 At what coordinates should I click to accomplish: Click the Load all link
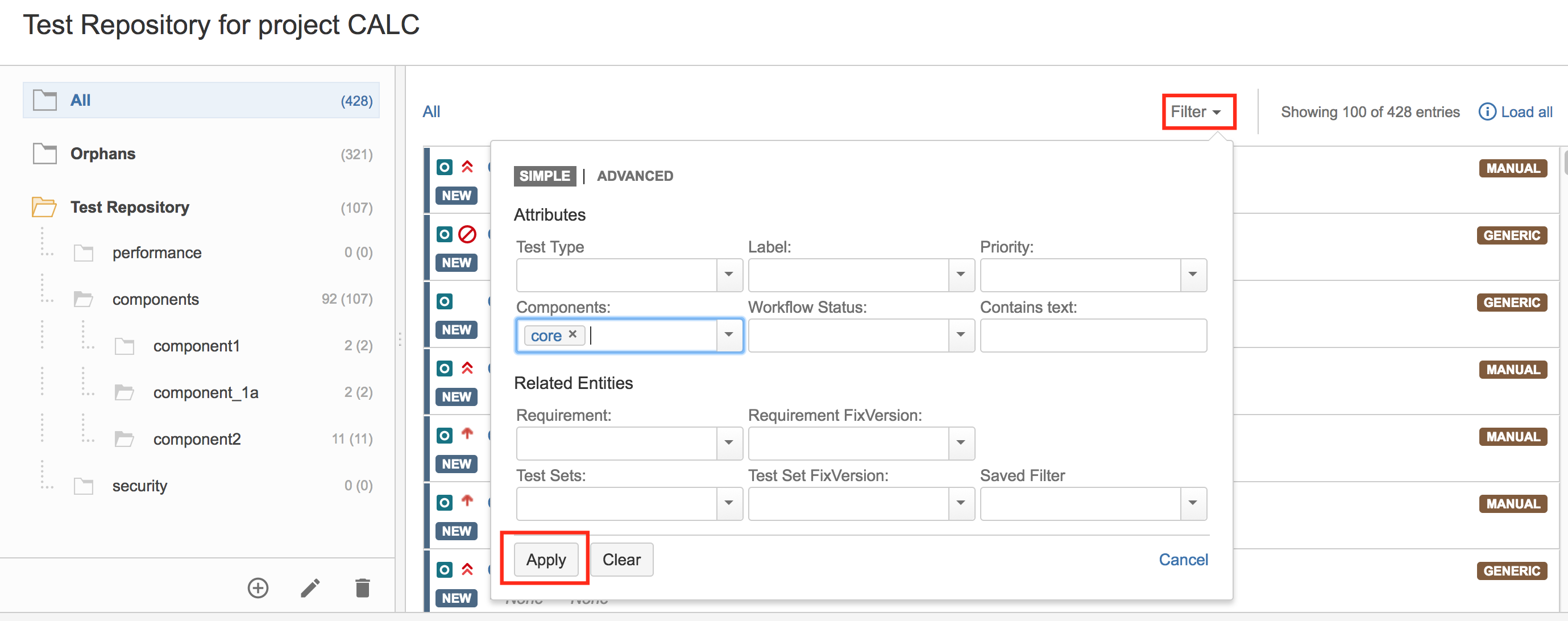pos(1526,112)
